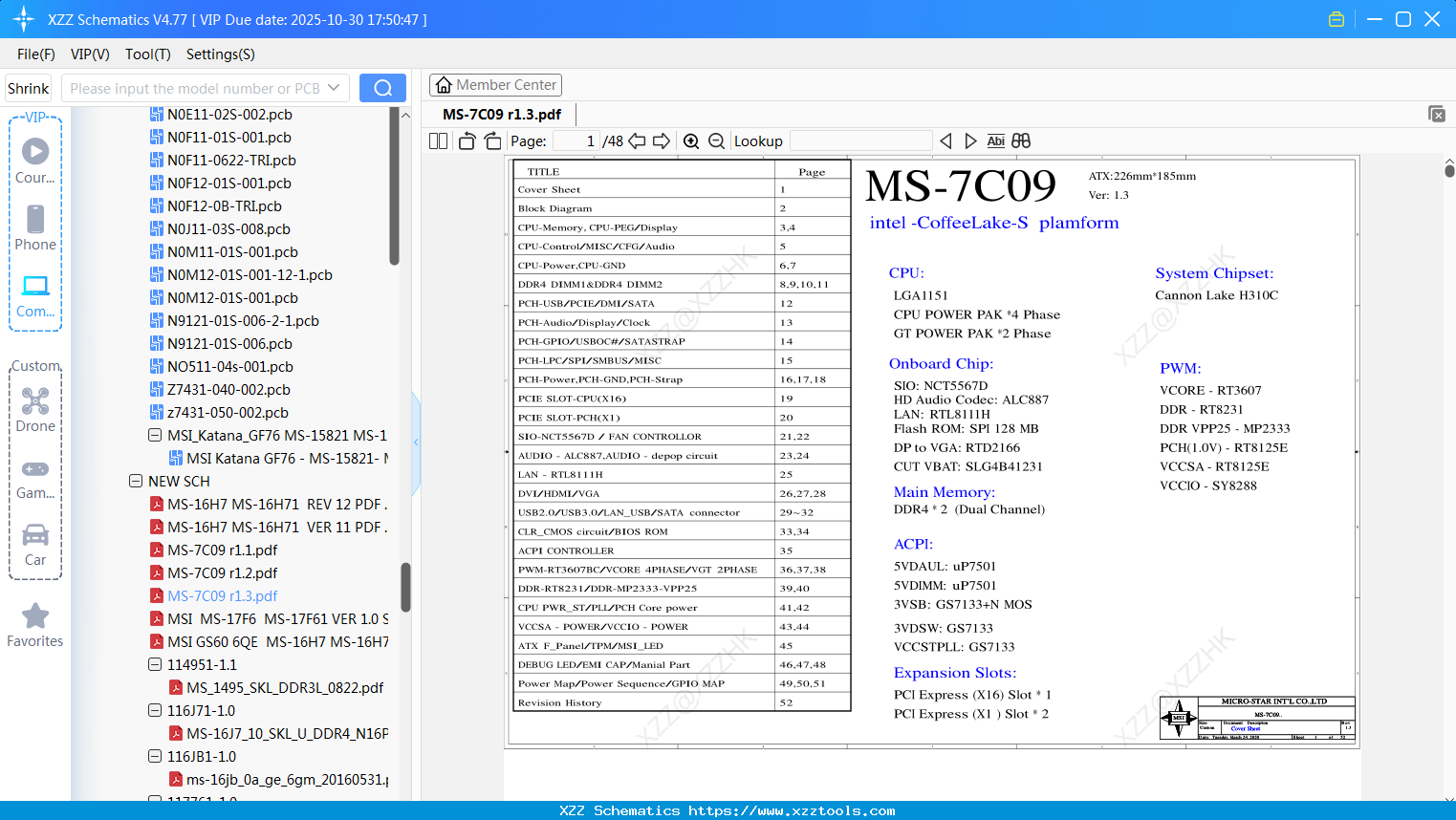
Task: Collapse the 116JB1-1.0 folder
Action: pyautogui.click(x=155, y=756)
